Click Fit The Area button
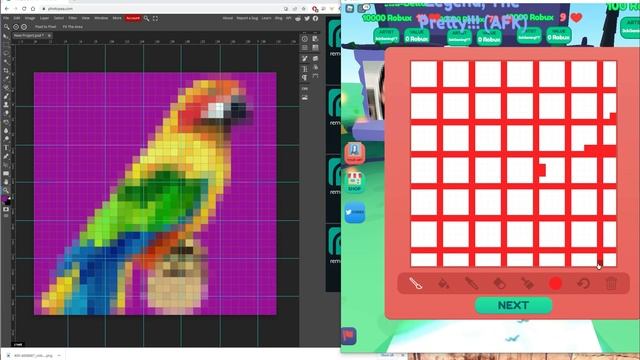 73,27
